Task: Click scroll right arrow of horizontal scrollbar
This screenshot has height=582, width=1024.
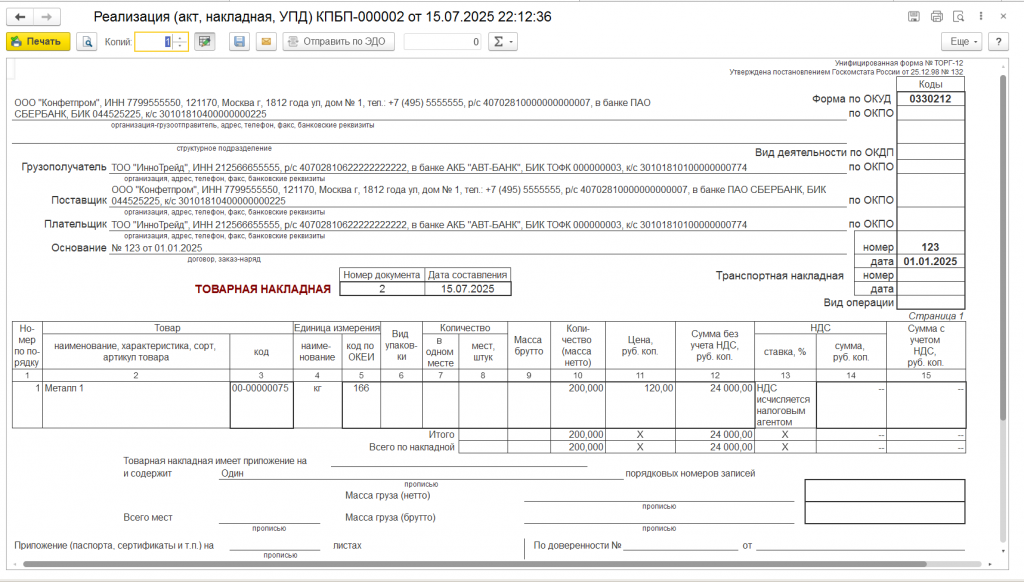Action: [990, 564]
